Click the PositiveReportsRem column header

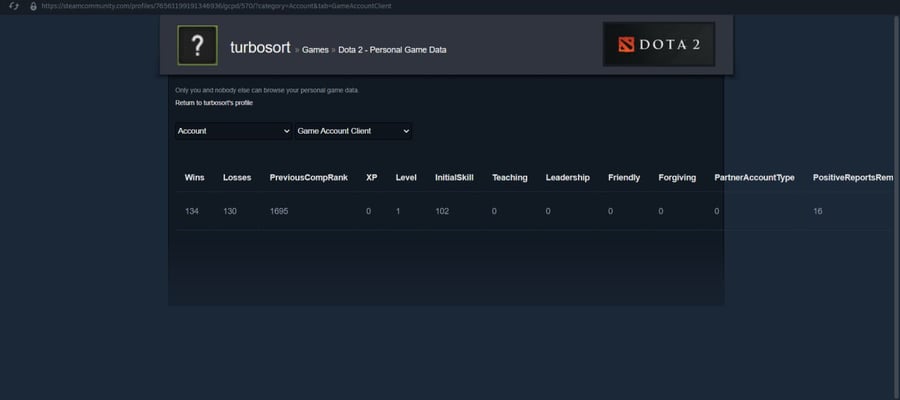(853, 178)
